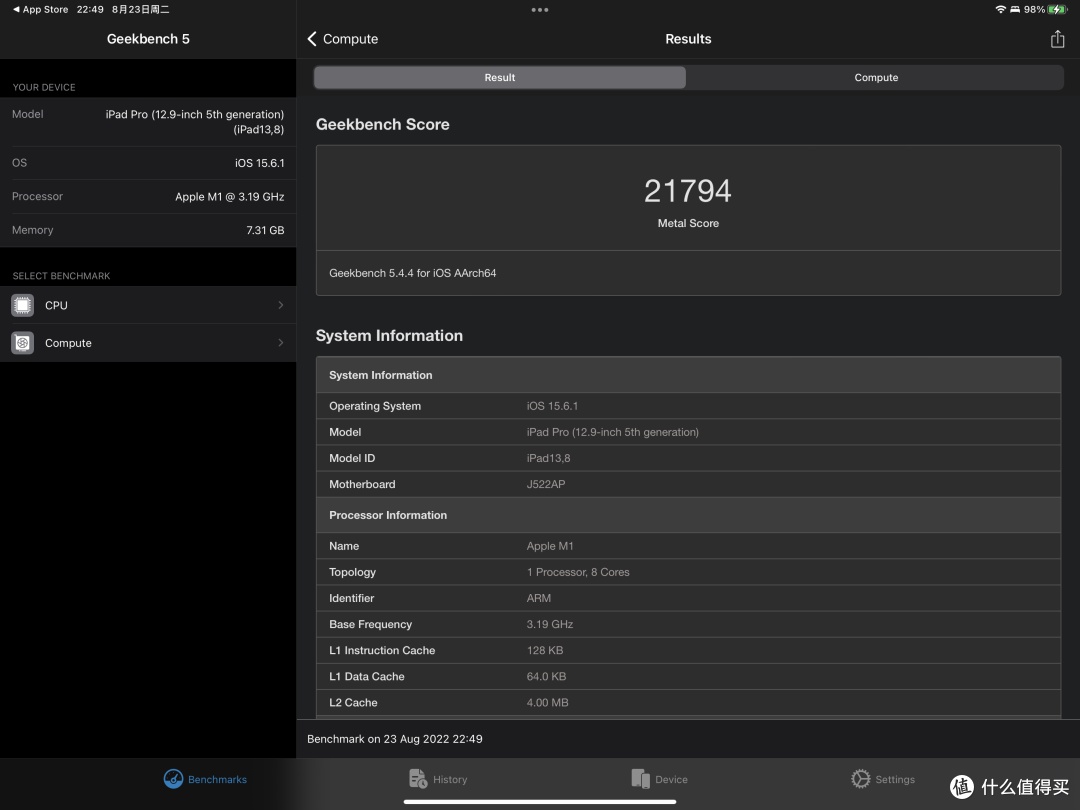The image size is (1080, 810).
Task: Select the Compute benchmark icon in sidebar
Action: pyautogui.click(x=23, y=343)
